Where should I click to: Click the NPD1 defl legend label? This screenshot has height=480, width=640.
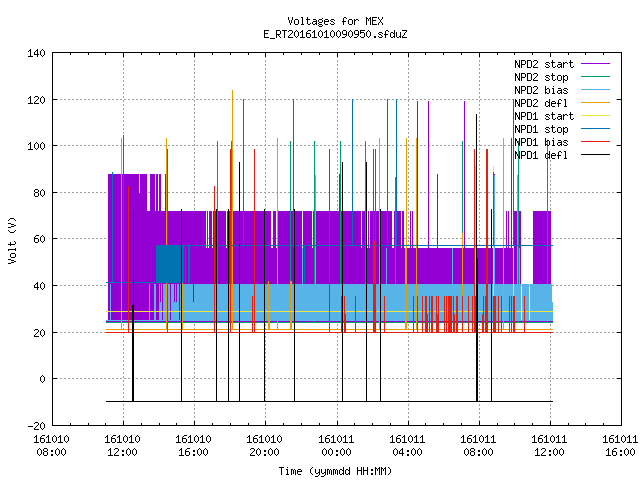(x=541, y=156)
